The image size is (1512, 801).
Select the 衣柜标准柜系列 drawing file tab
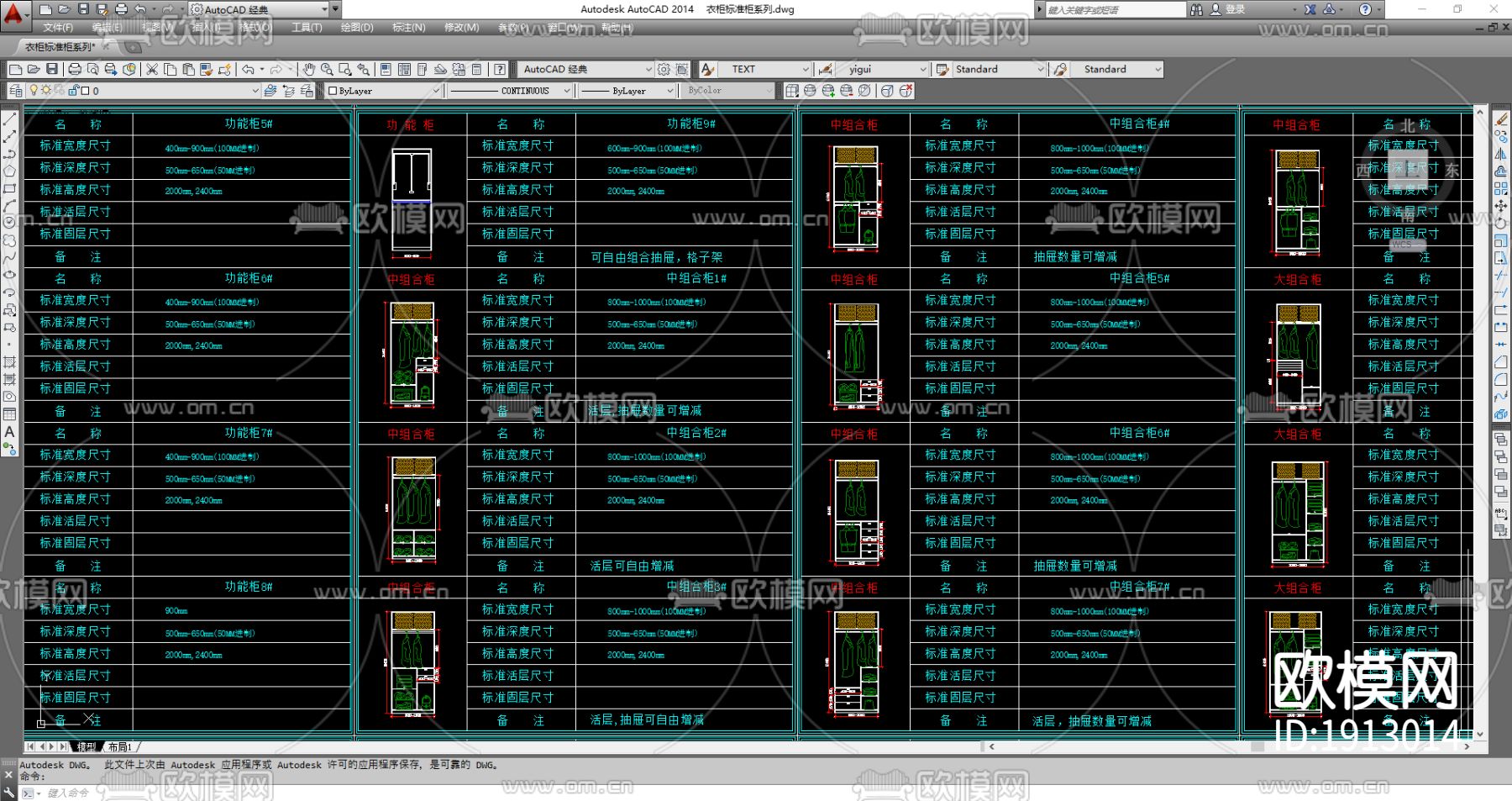coord(59,47)
